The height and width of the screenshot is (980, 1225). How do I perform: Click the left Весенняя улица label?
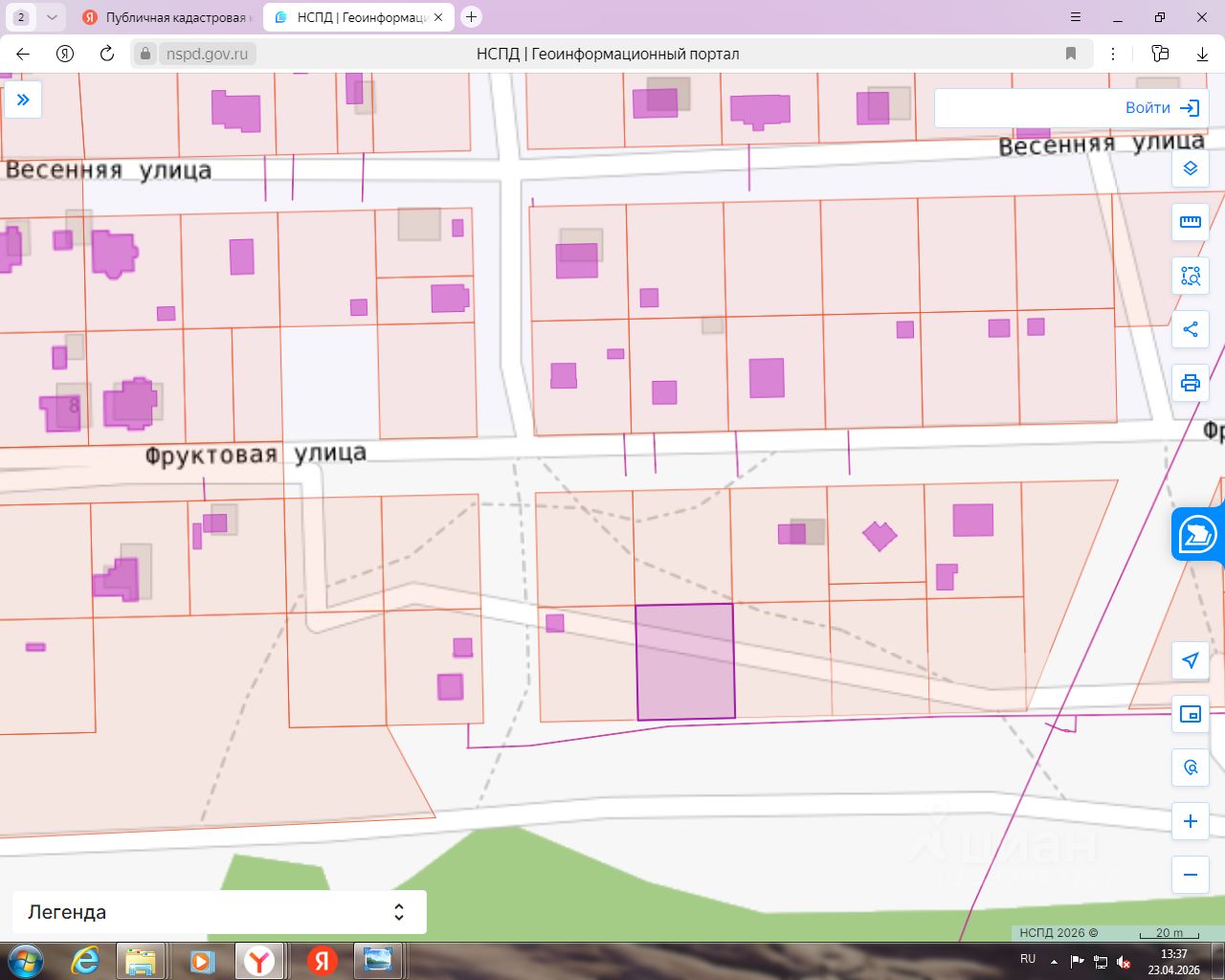(x=108, y=170)
